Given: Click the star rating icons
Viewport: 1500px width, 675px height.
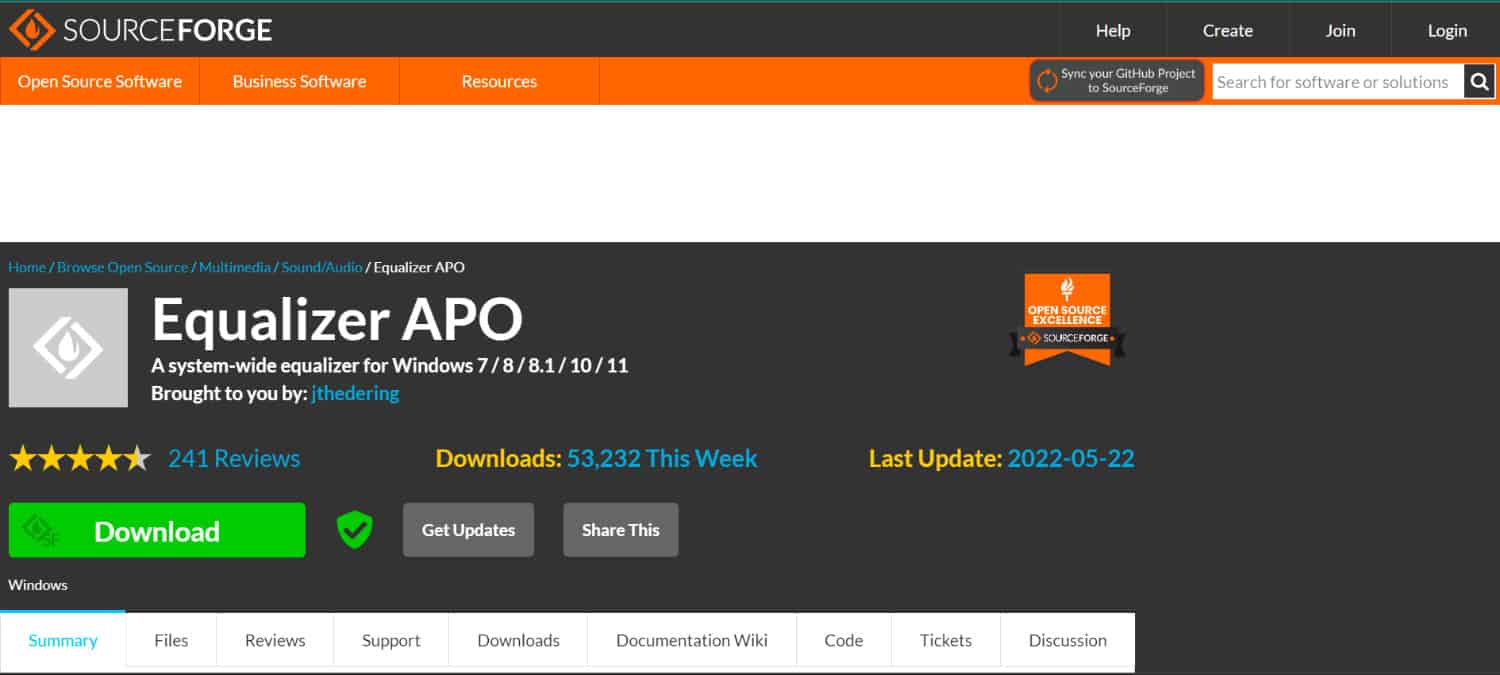Looking at the screenshot, I should (x=80, y=459).
